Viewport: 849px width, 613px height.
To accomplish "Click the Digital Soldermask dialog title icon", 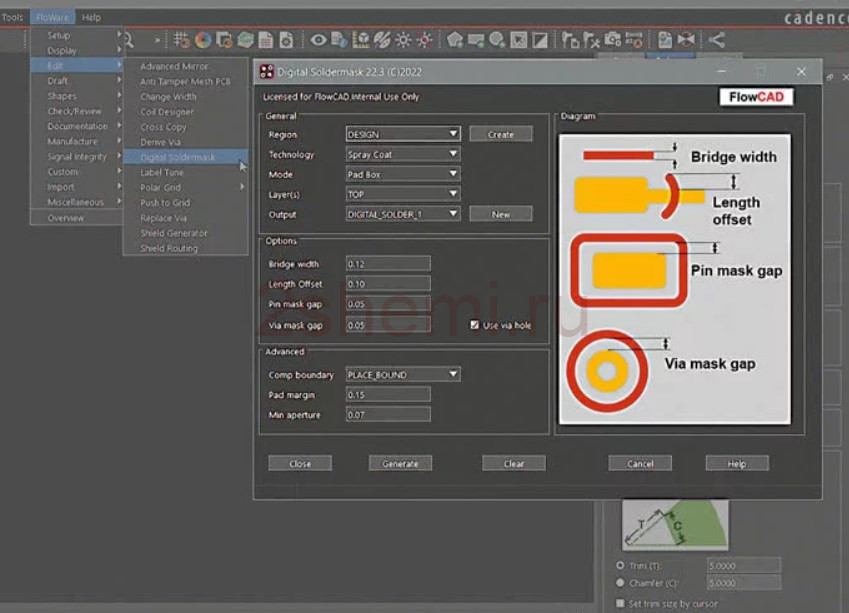I will [x=266, y=72].
